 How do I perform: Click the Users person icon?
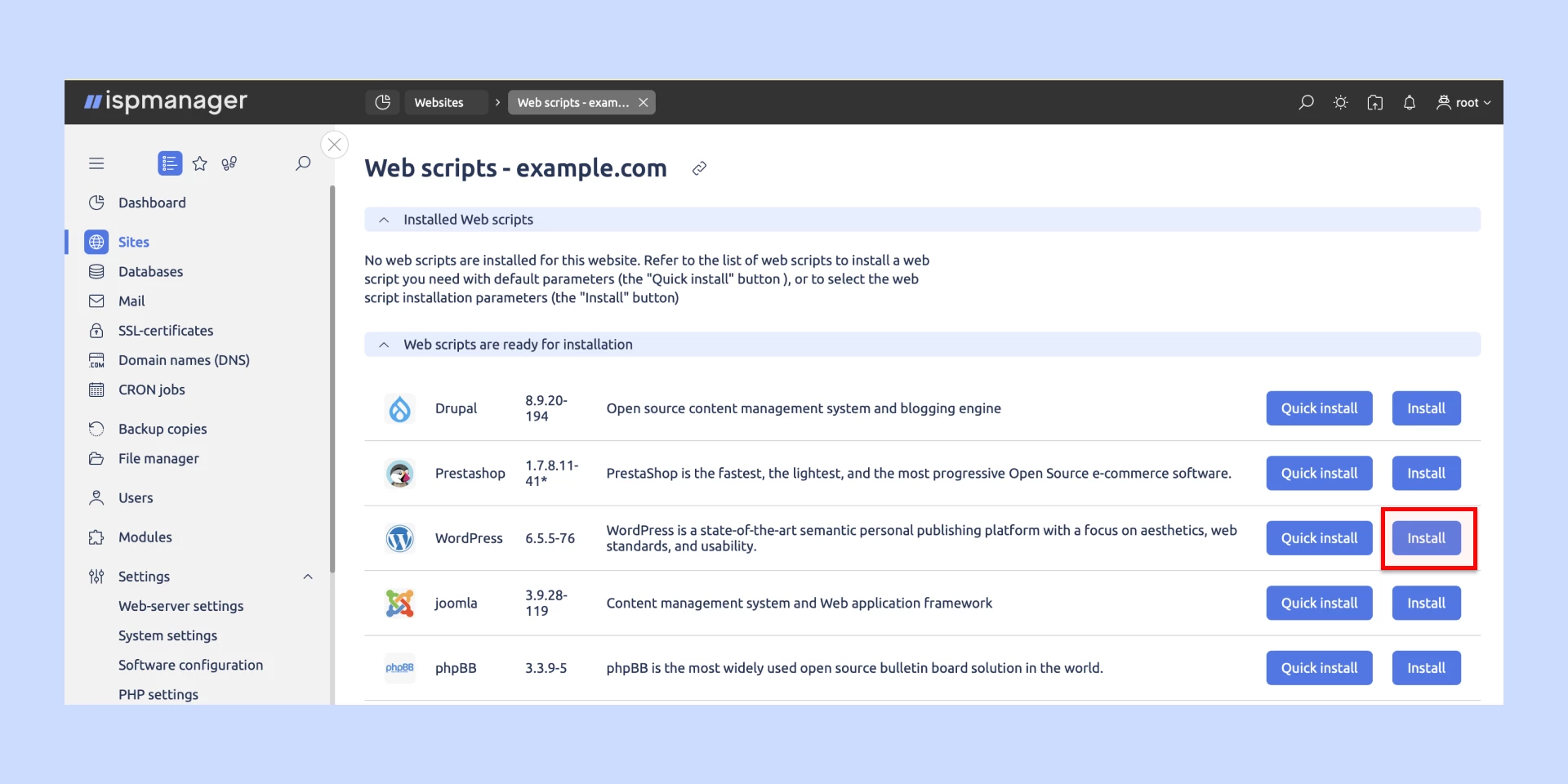point(96,497)
